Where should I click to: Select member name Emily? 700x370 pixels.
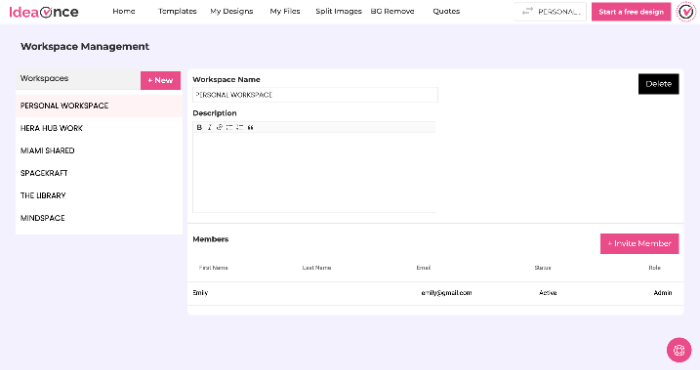click(200, 293)
